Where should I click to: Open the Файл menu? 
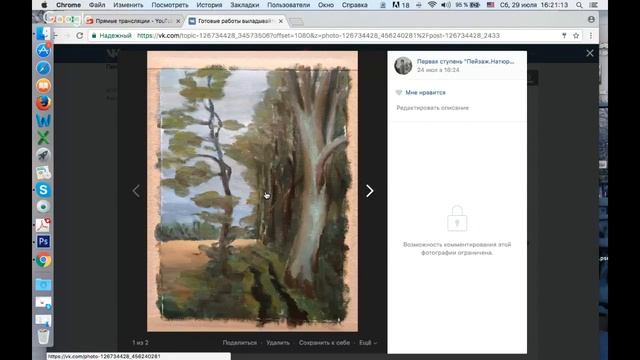pyautogui.click(x=97, y=5)
